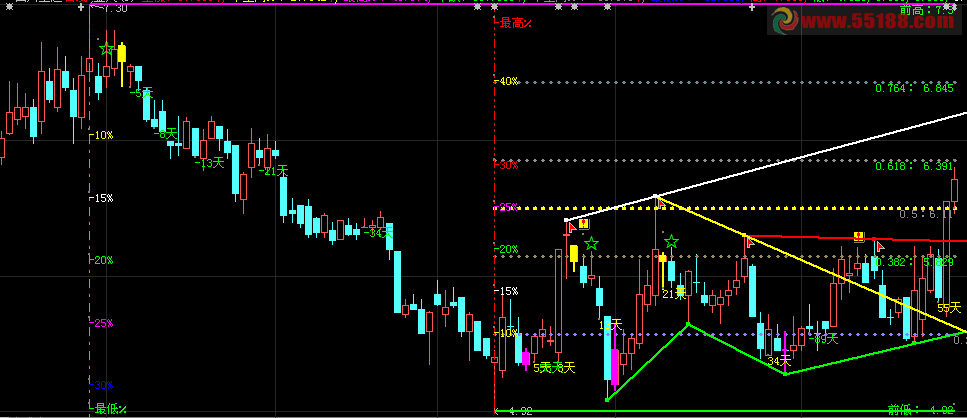
Task: Click the lowest vertex of the green zigzag line
Action: [607, 400]
